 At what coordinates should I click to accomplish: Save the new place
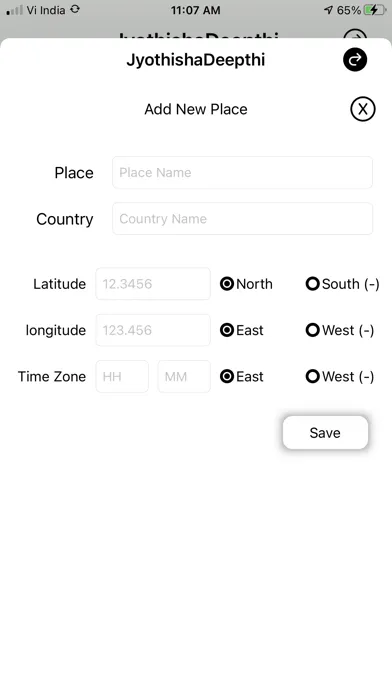coord(325,432)
